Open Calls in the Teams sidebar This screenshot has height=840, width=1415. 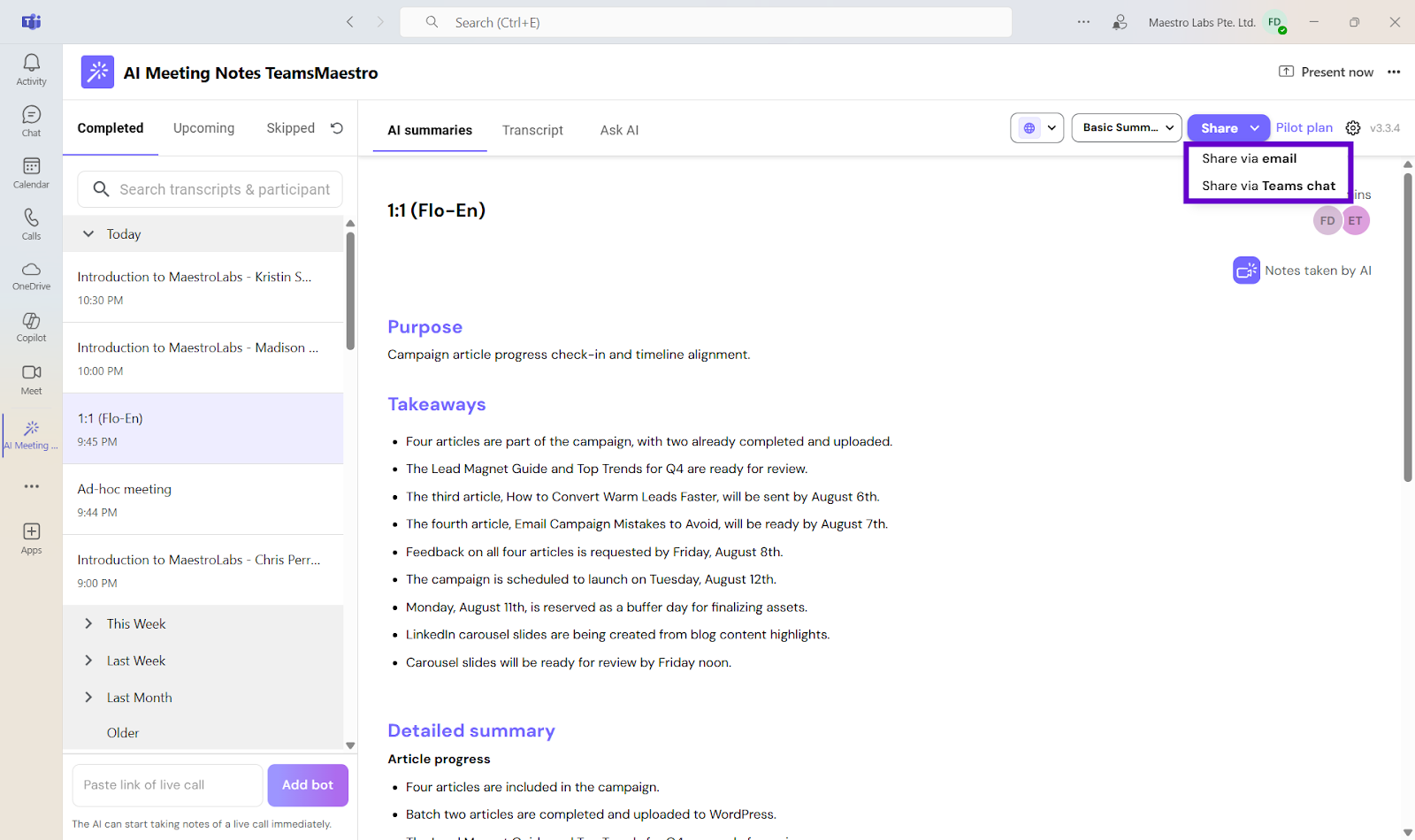pyautogui.click(x=31, y=224)
